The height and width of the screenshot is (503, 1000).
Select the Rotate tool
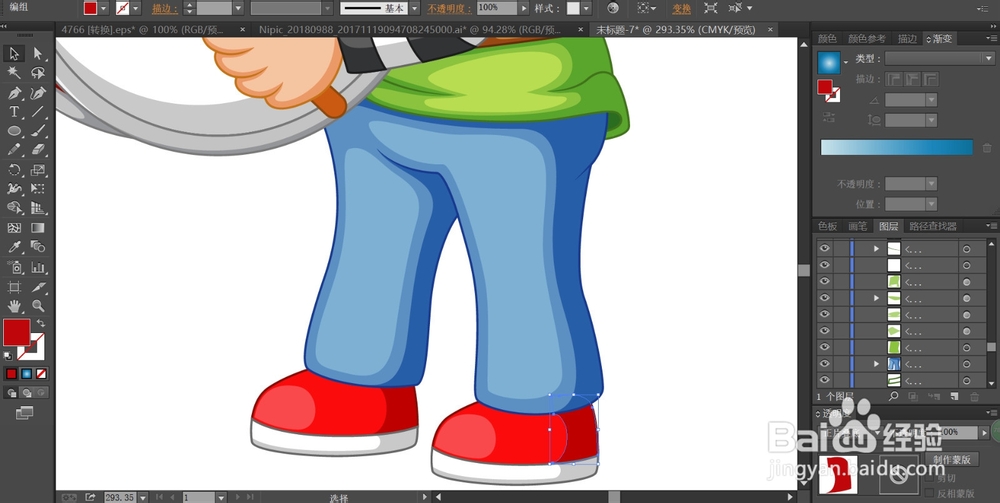(14, 170)
